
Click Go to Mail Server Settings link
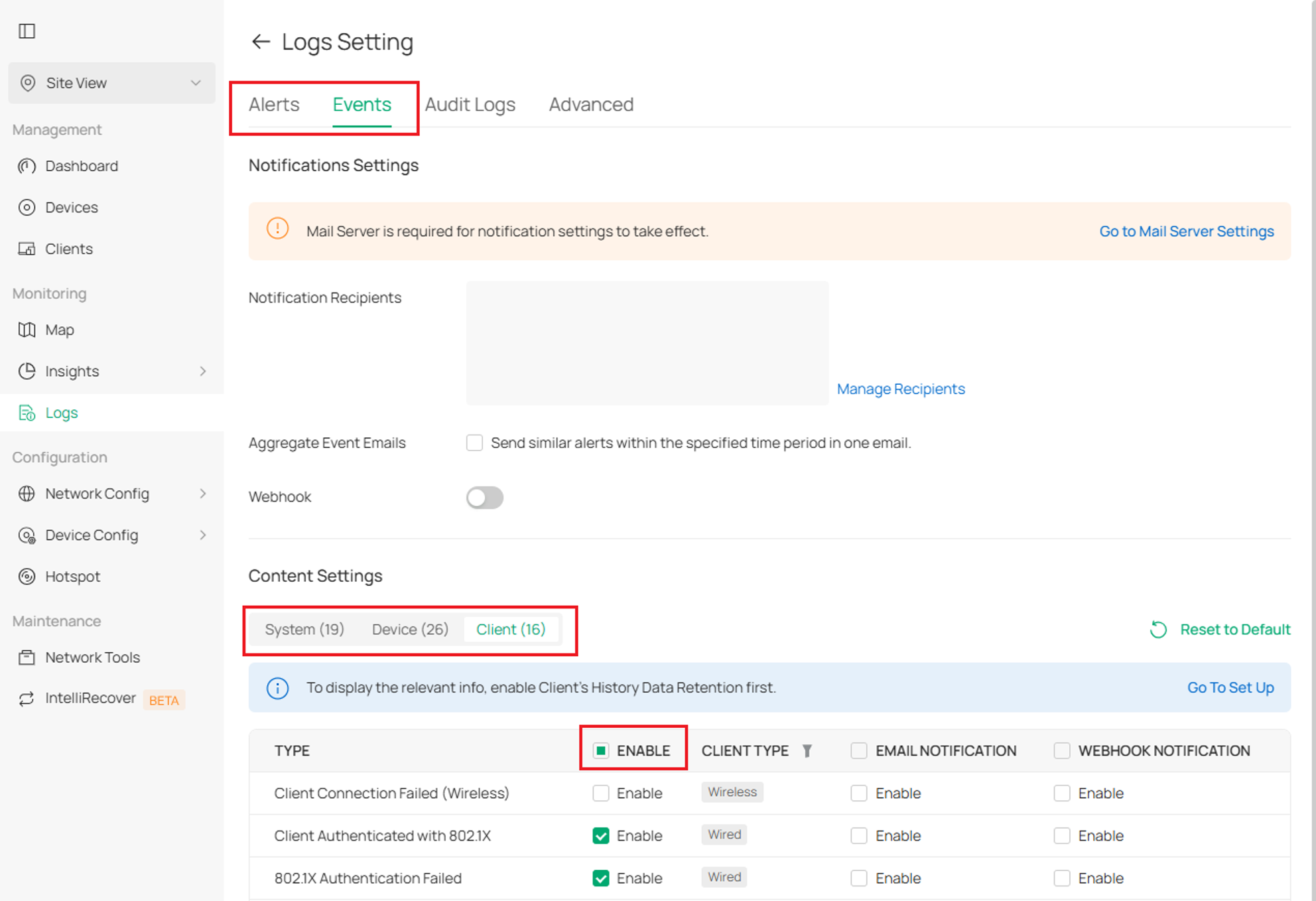coord(1187,231)
